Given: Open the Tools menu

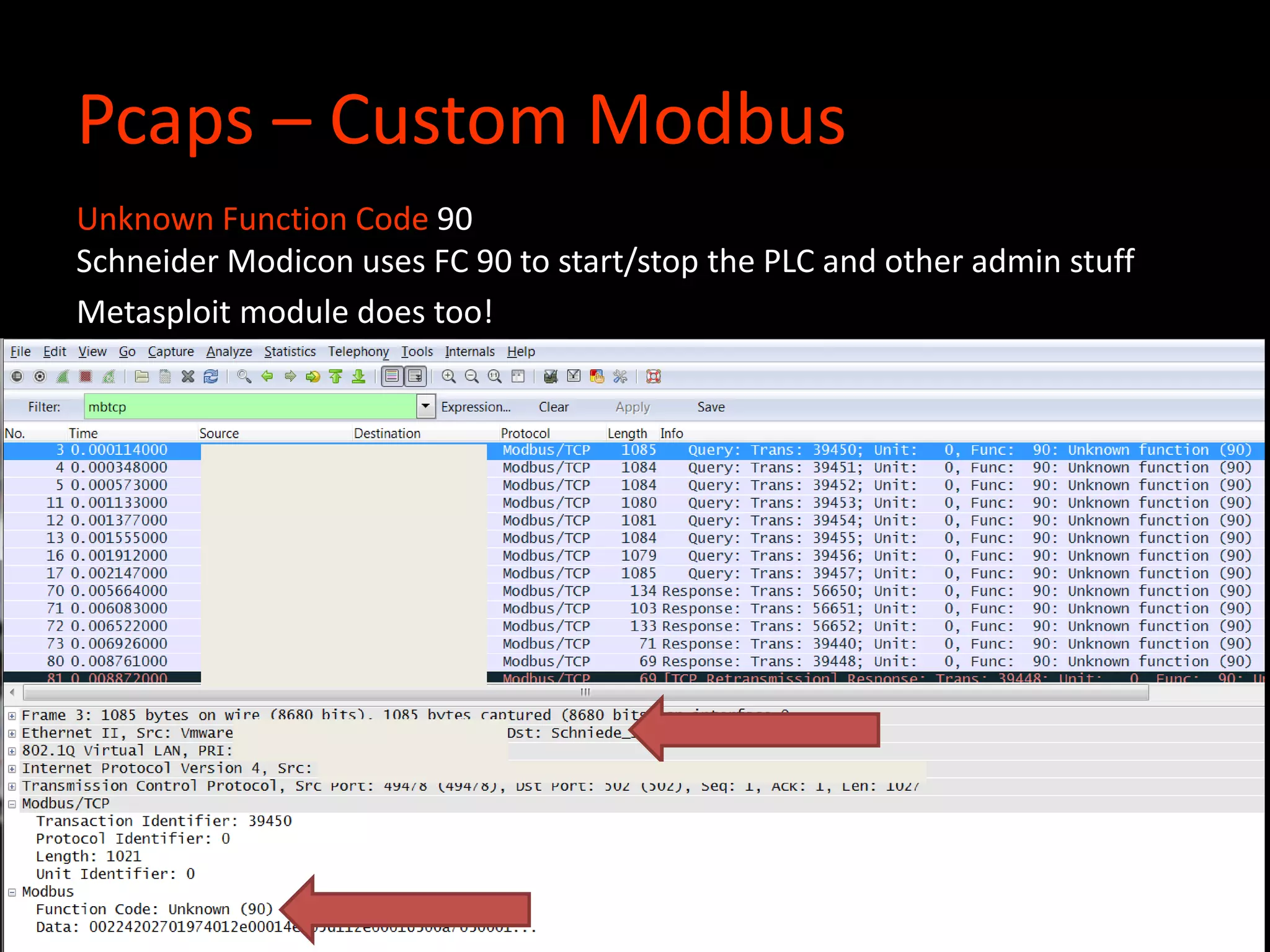Looking at the screenshot, I should pyautogui.click(x=417, y=351).
